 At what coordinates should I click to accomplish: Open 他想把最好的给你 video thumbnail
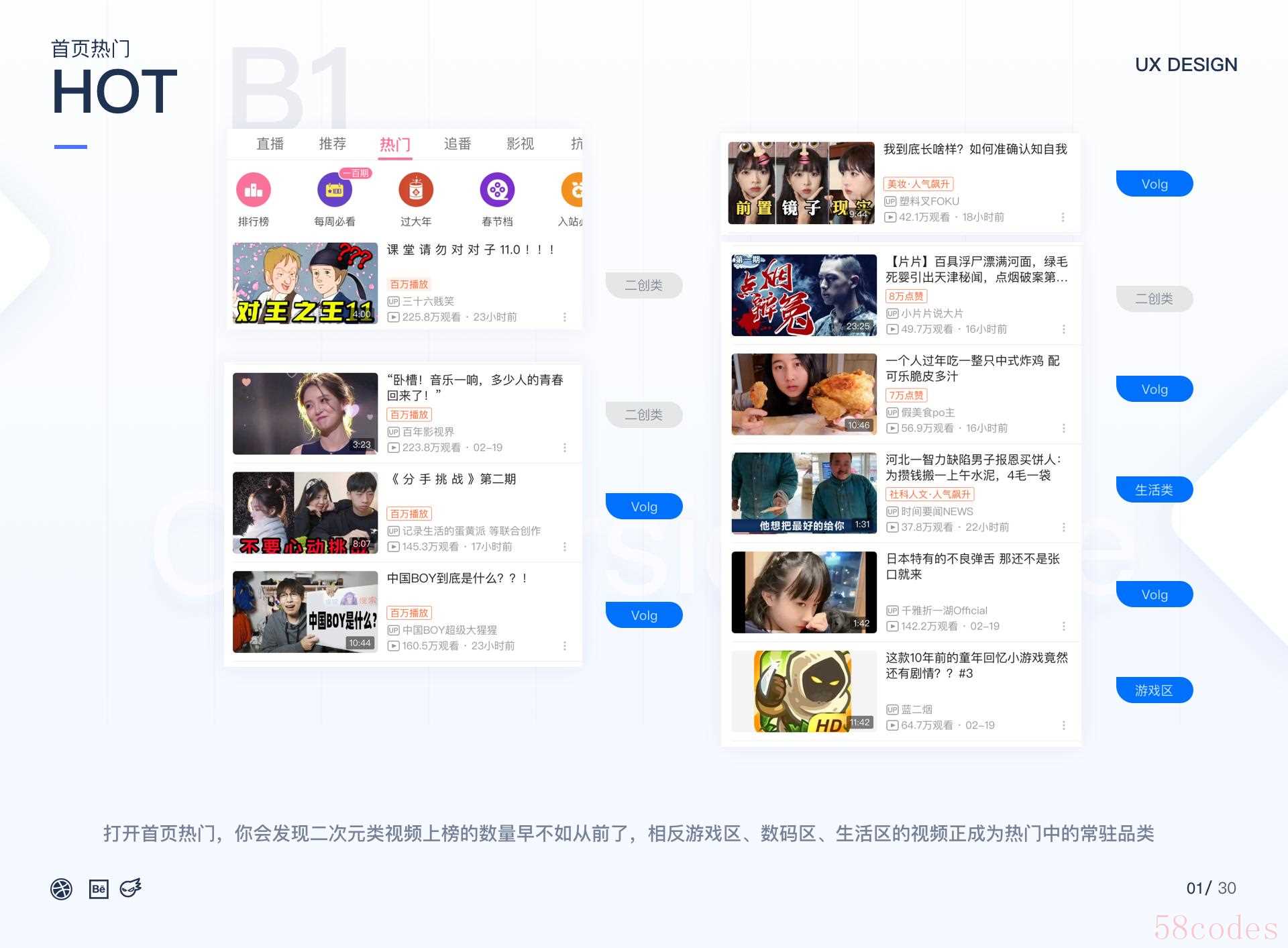804,493
